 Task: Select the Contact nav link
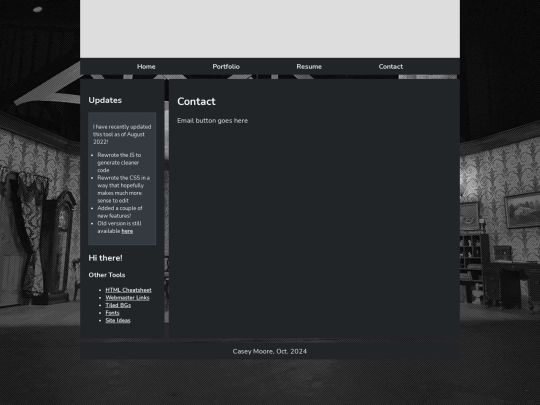point(391,66)
